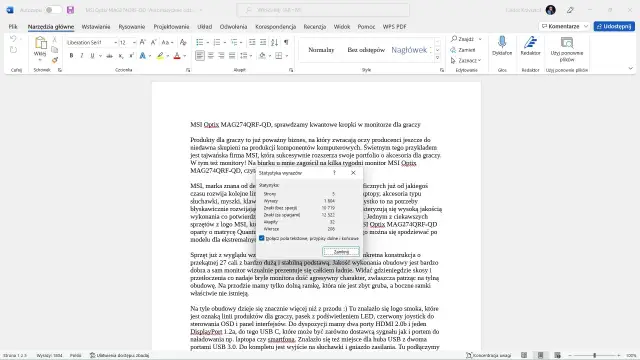Clear all formatting icon
This screenshot has width=640, height=360.
[x=183, y=42]
